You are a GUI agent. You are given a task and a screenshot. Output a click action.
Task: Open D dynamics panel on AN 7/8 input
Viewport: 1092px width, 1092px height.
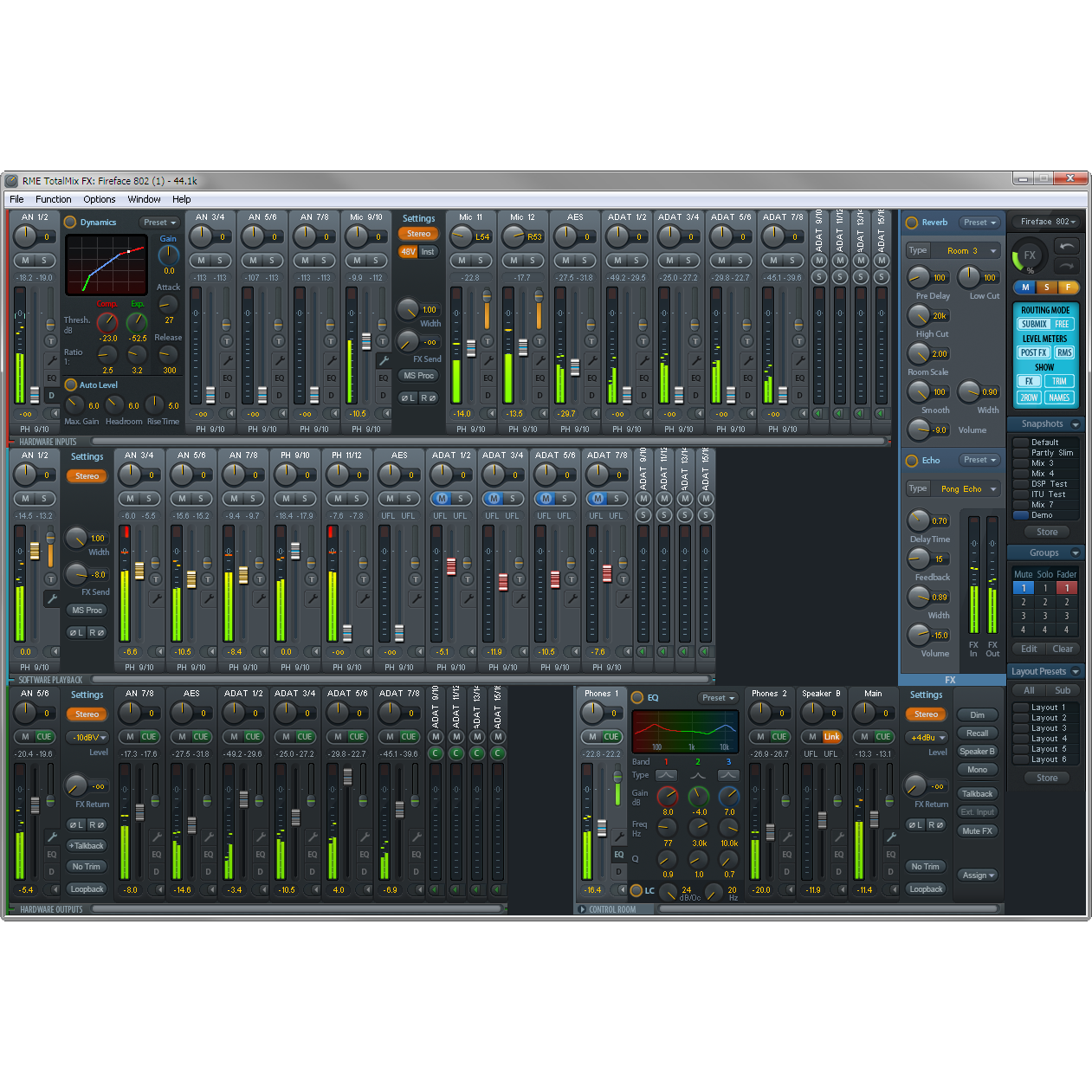click(x=331, y=396)
